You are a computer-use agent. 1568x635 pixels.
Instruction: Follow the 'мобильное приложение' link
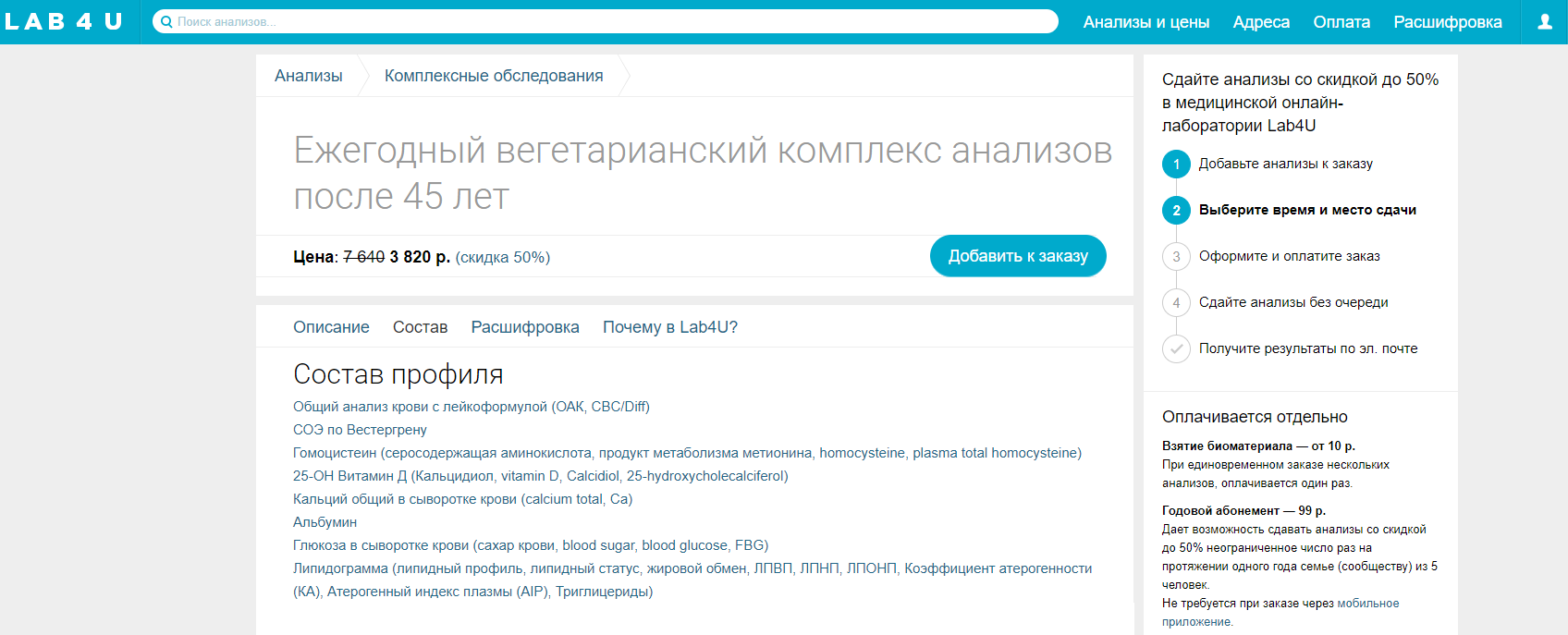point(1366,604)
